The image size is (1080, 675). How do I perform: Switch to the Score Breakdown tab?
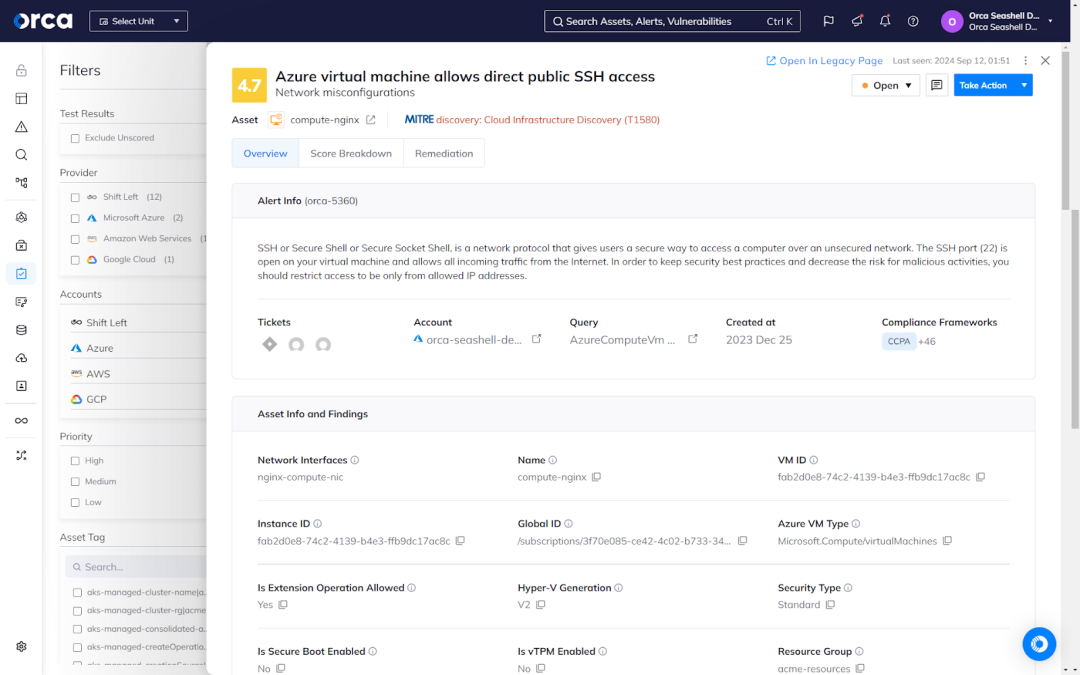pyautogui.click(x=351, y=154)
